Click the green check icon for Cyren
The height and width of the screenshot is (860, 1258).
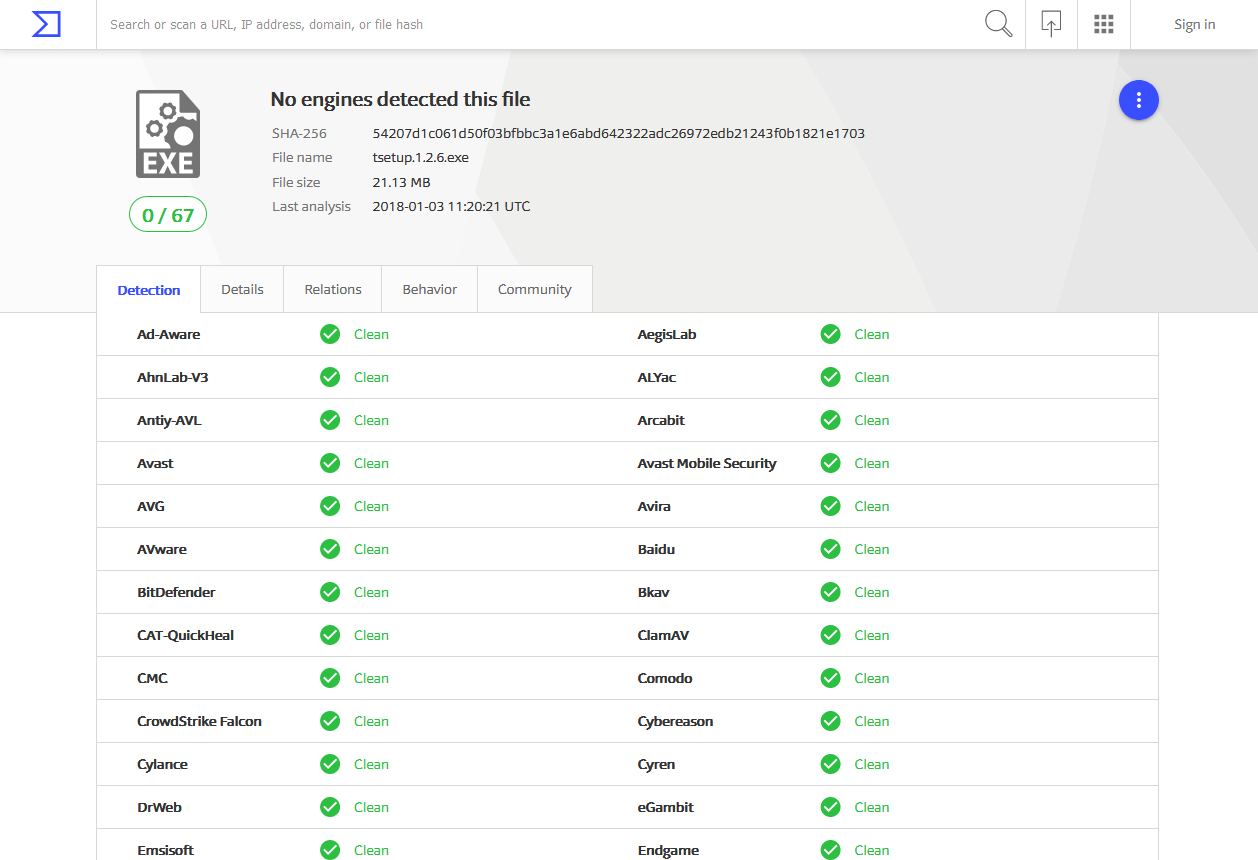(x=830, y=764)
